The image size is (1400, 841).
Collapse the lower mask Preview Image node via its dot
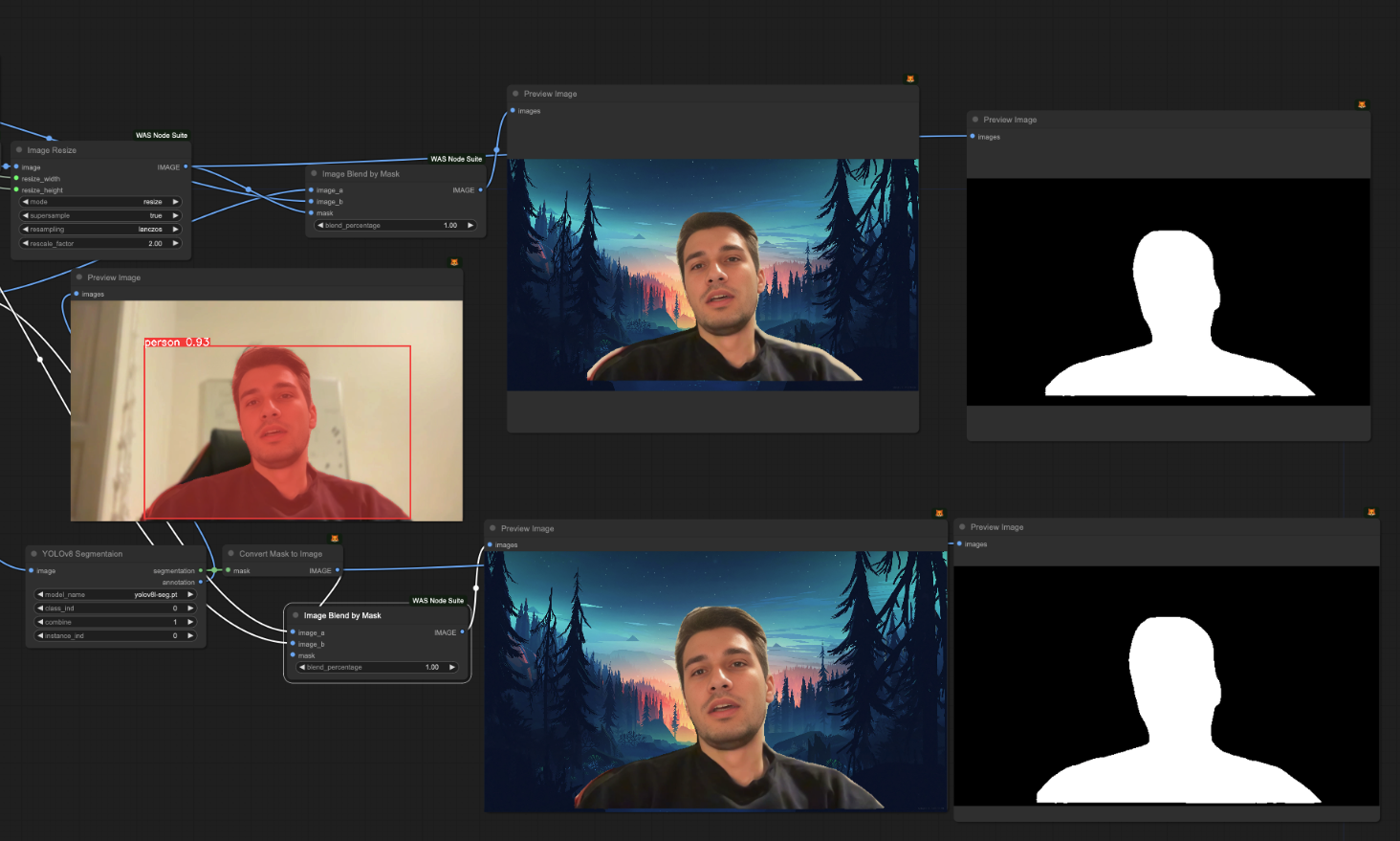coord(962,527)
